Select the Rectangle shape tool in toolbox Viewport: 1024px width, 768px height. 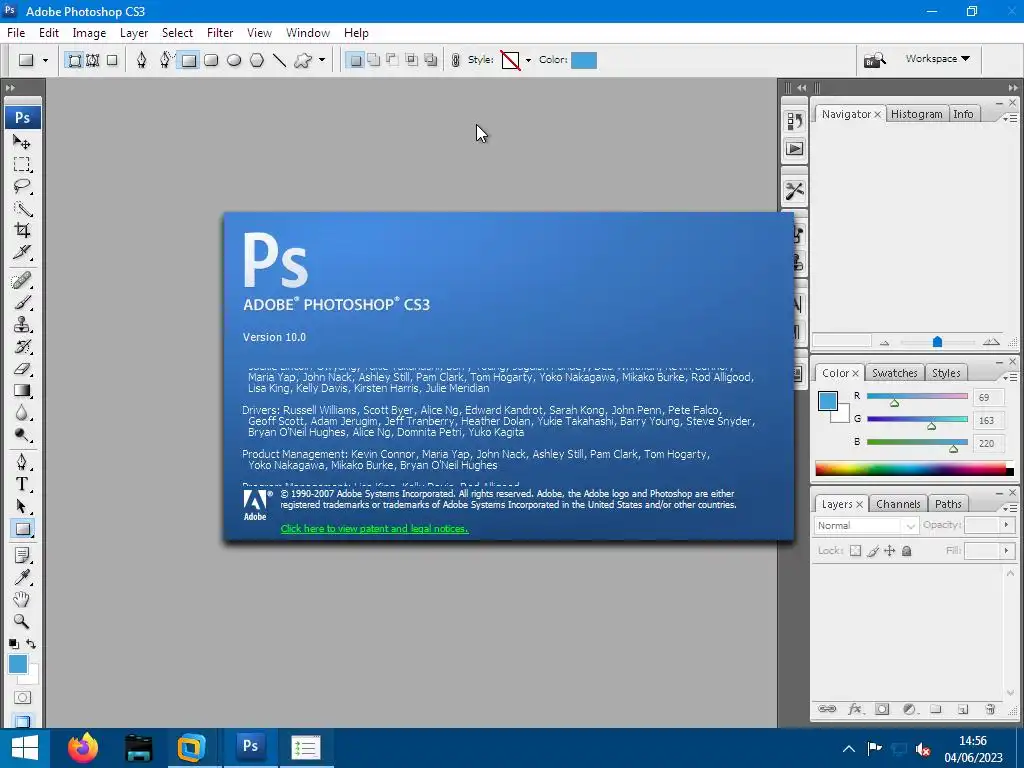point(22,529)
